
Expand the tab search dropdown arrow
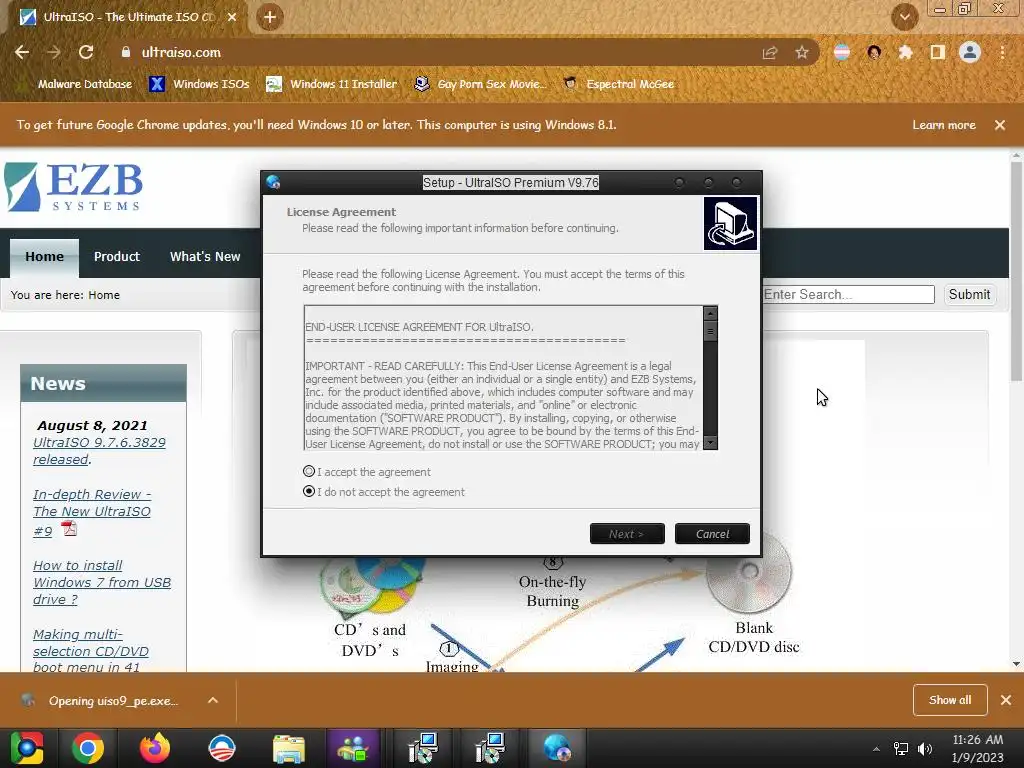tap(904, 17)
